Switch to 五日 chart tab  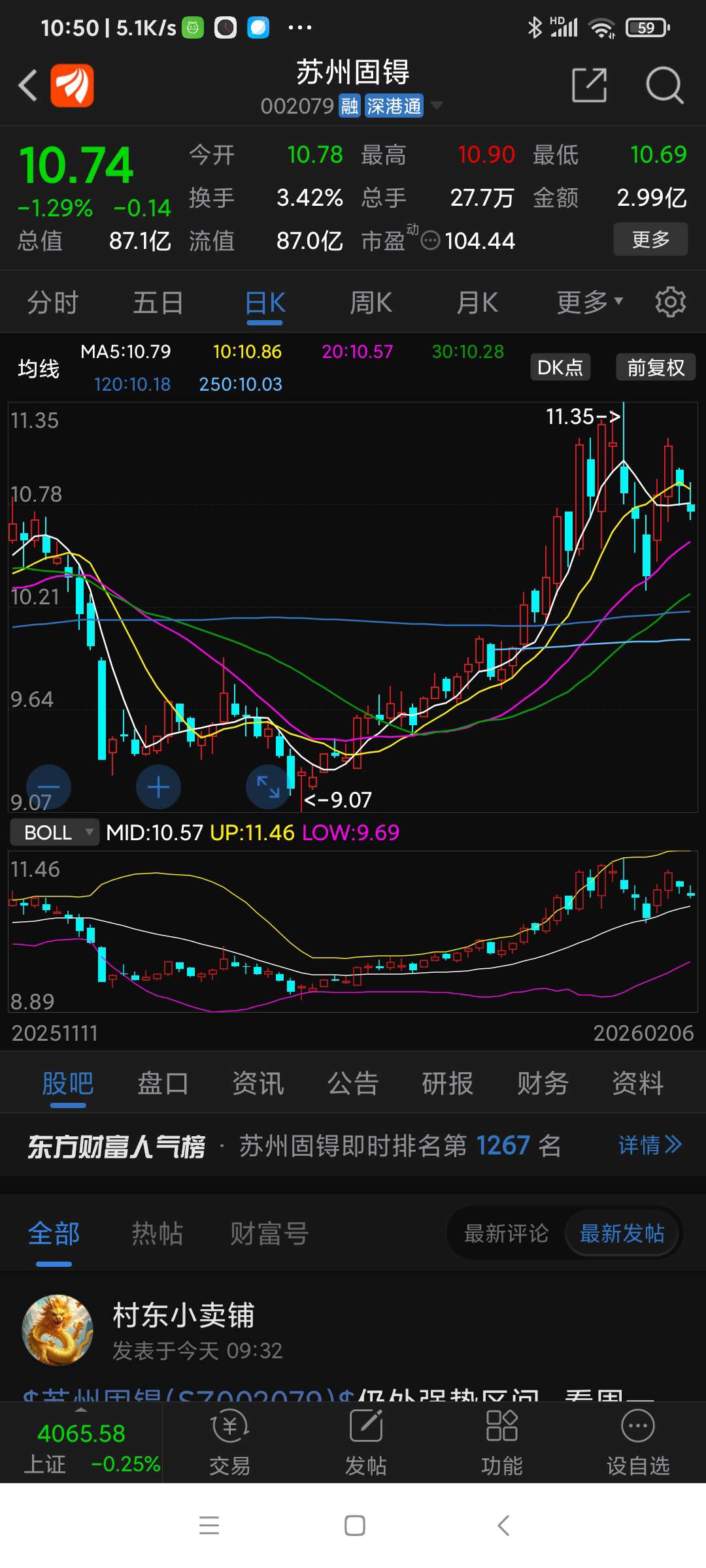click(158, 302)
